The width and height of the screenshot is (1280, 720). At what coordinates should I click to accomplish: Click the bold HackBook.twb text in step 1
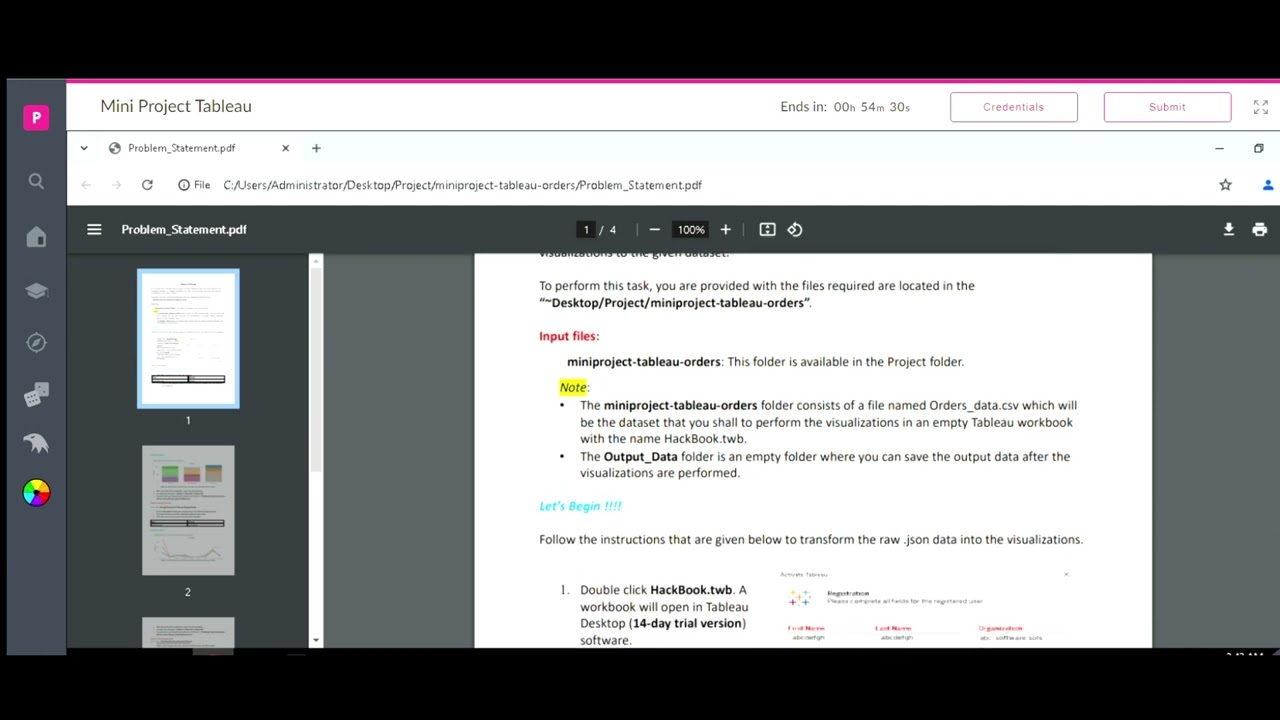point(691,590)
